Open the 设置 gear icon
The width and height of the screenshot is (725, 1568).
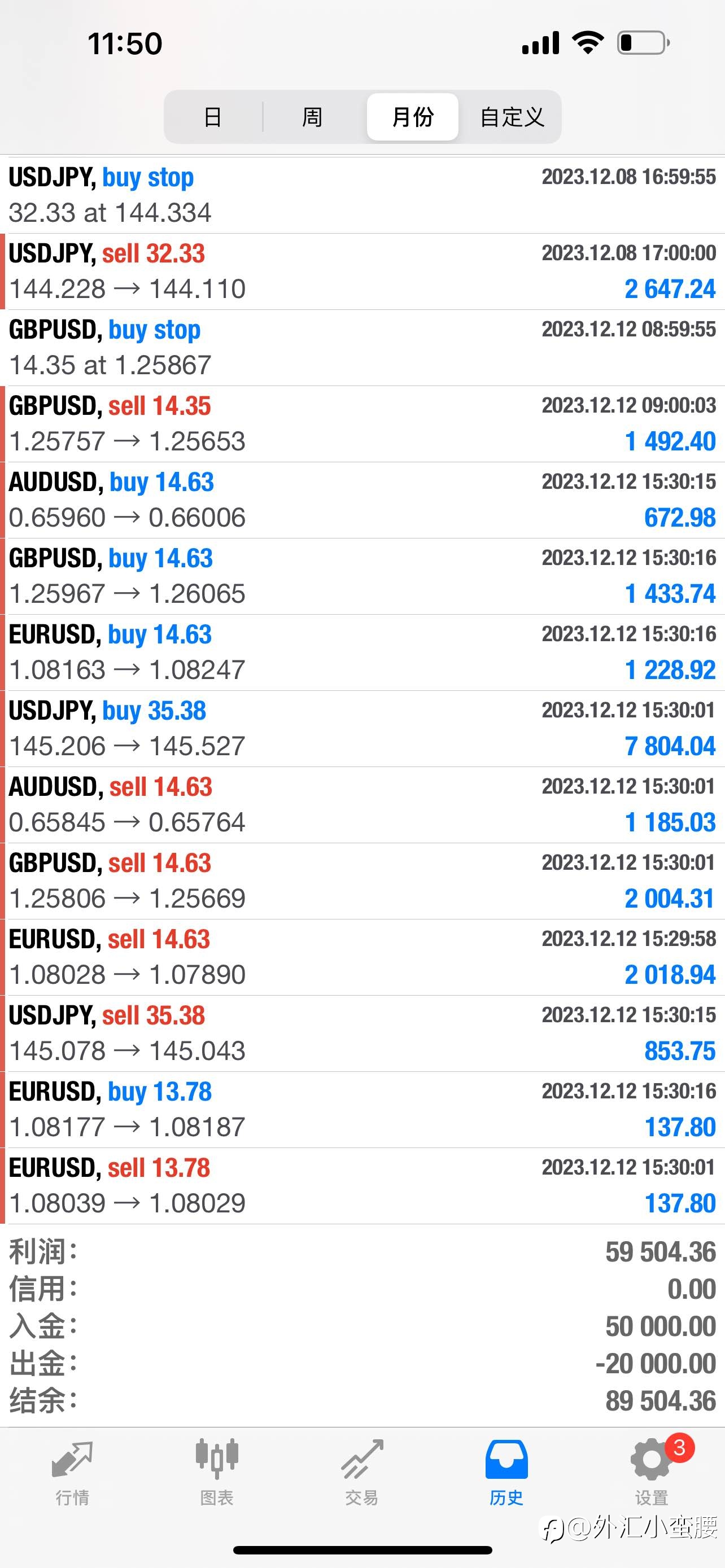pyautogui.click(x=650, y=1460)
